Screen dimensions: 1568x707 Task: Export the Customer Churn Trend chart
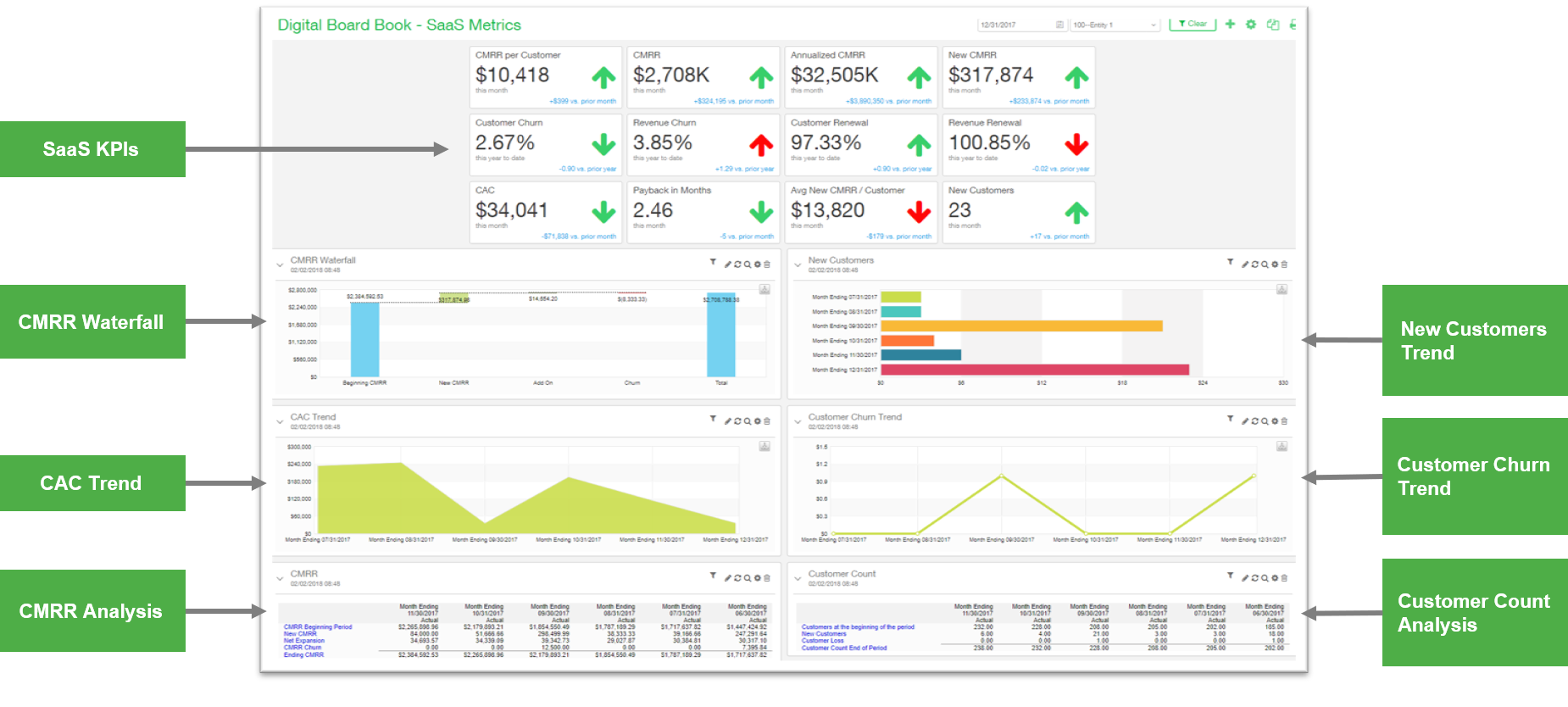[x=1282, y=447]
